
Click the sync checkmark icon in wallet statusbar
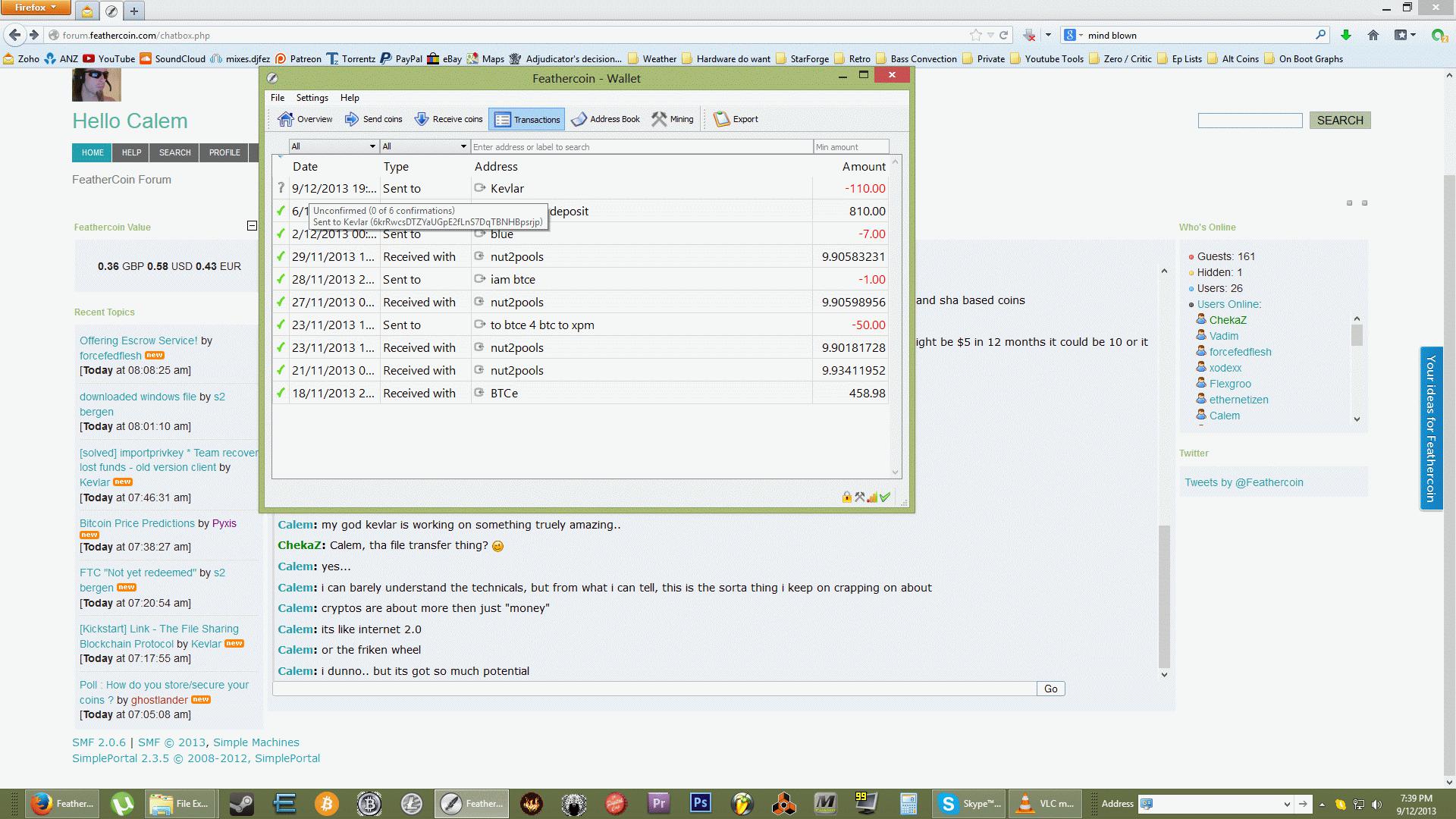pyautogui.click(x=885, y=497)
